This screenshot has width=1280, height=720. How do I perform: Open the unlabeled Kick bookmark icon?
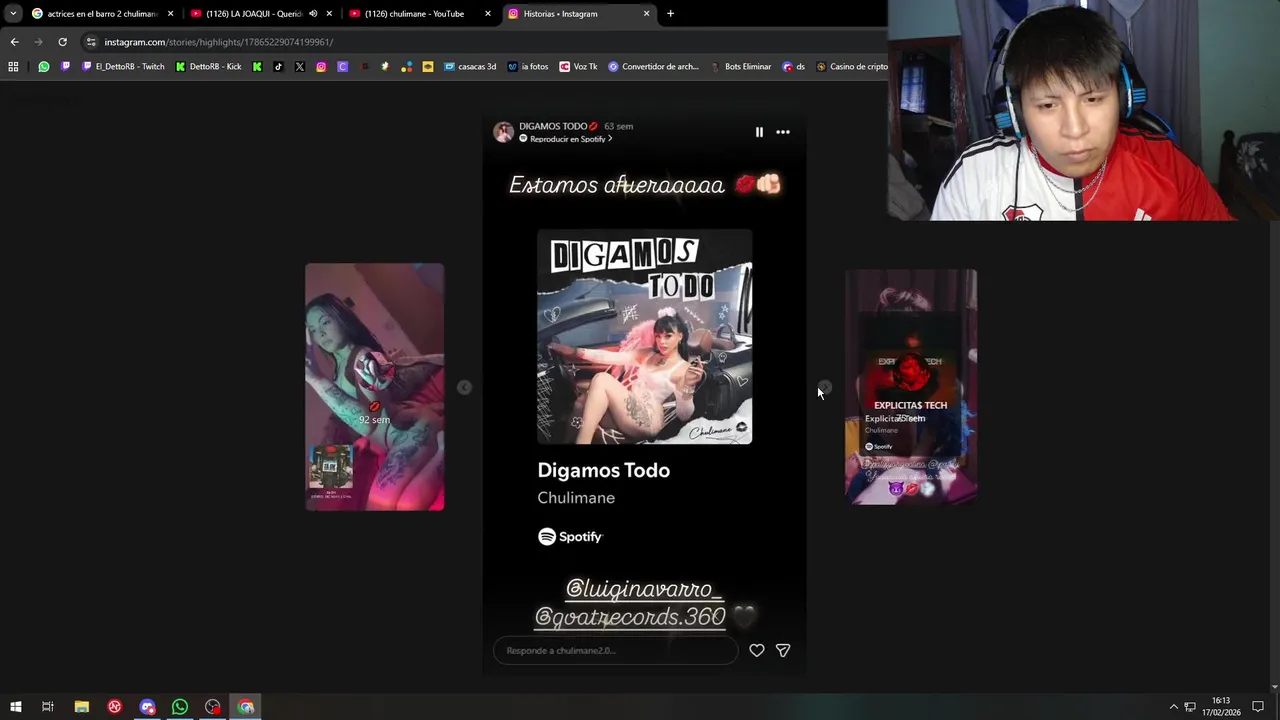[x=257, y=67]
